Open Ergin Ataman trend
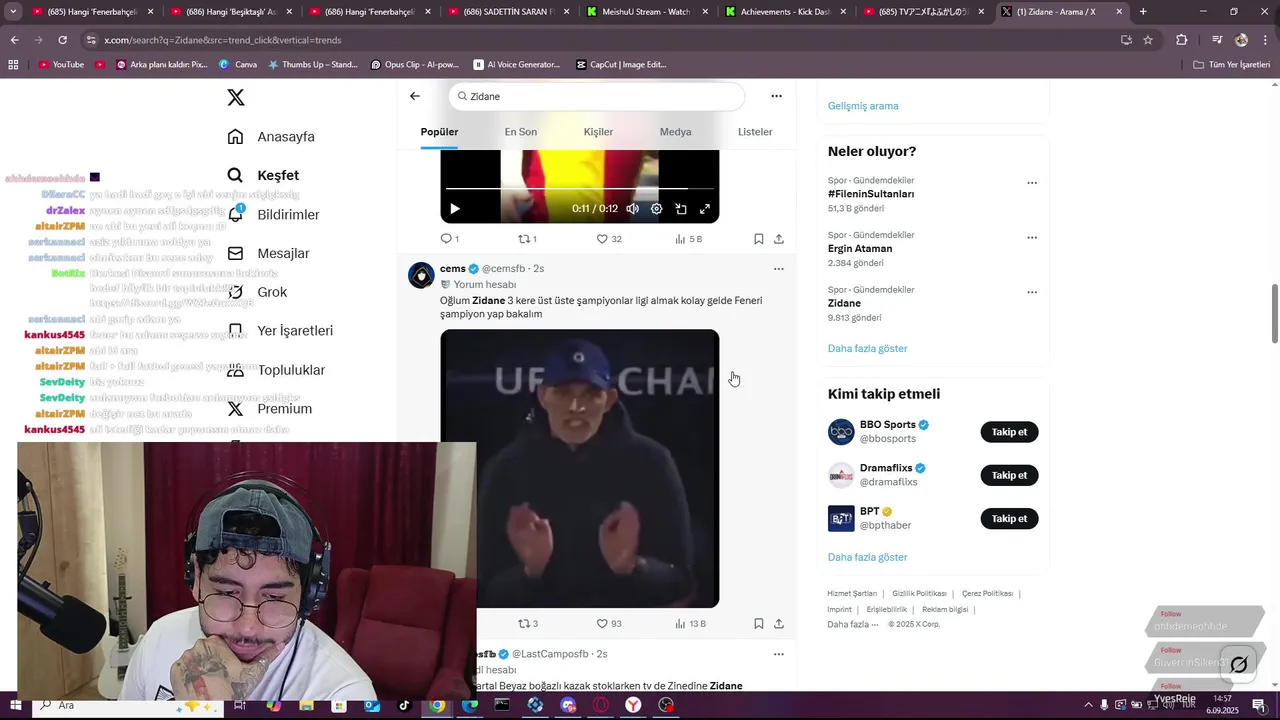Viewport: 1280px width, 720px height. 860,249
